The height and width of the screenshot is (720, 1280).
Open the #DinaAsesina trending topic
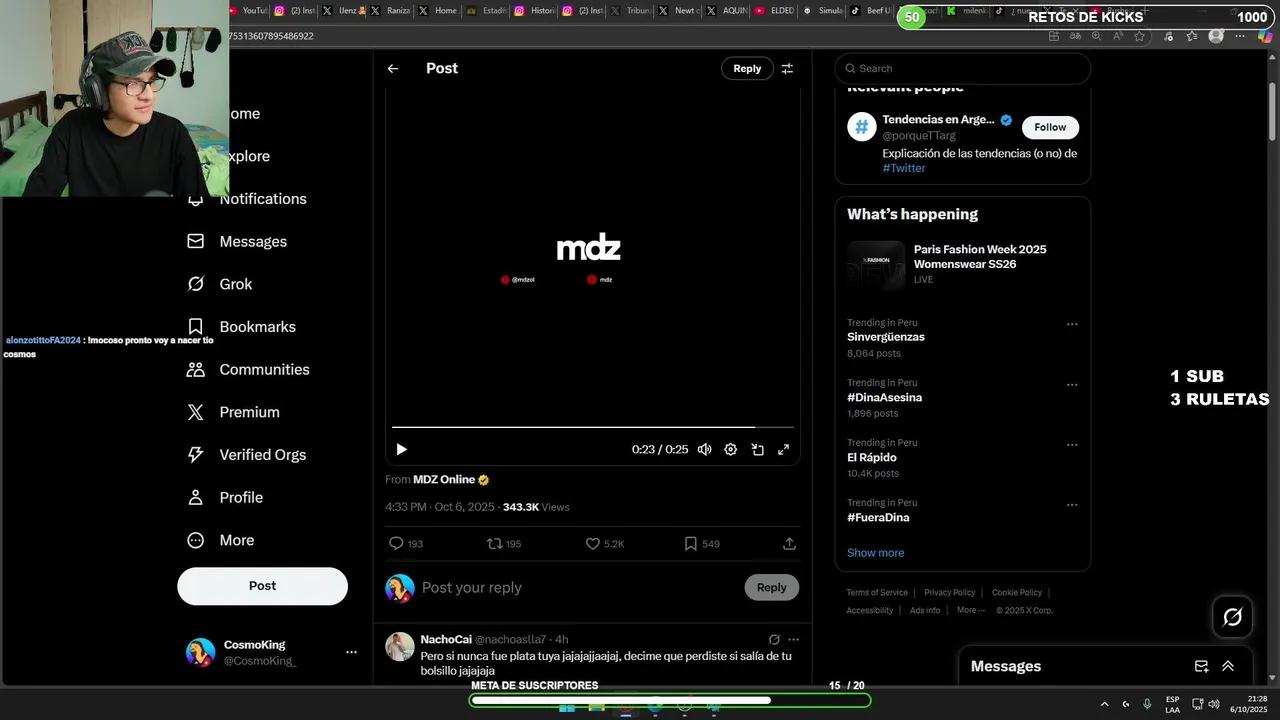885,398
